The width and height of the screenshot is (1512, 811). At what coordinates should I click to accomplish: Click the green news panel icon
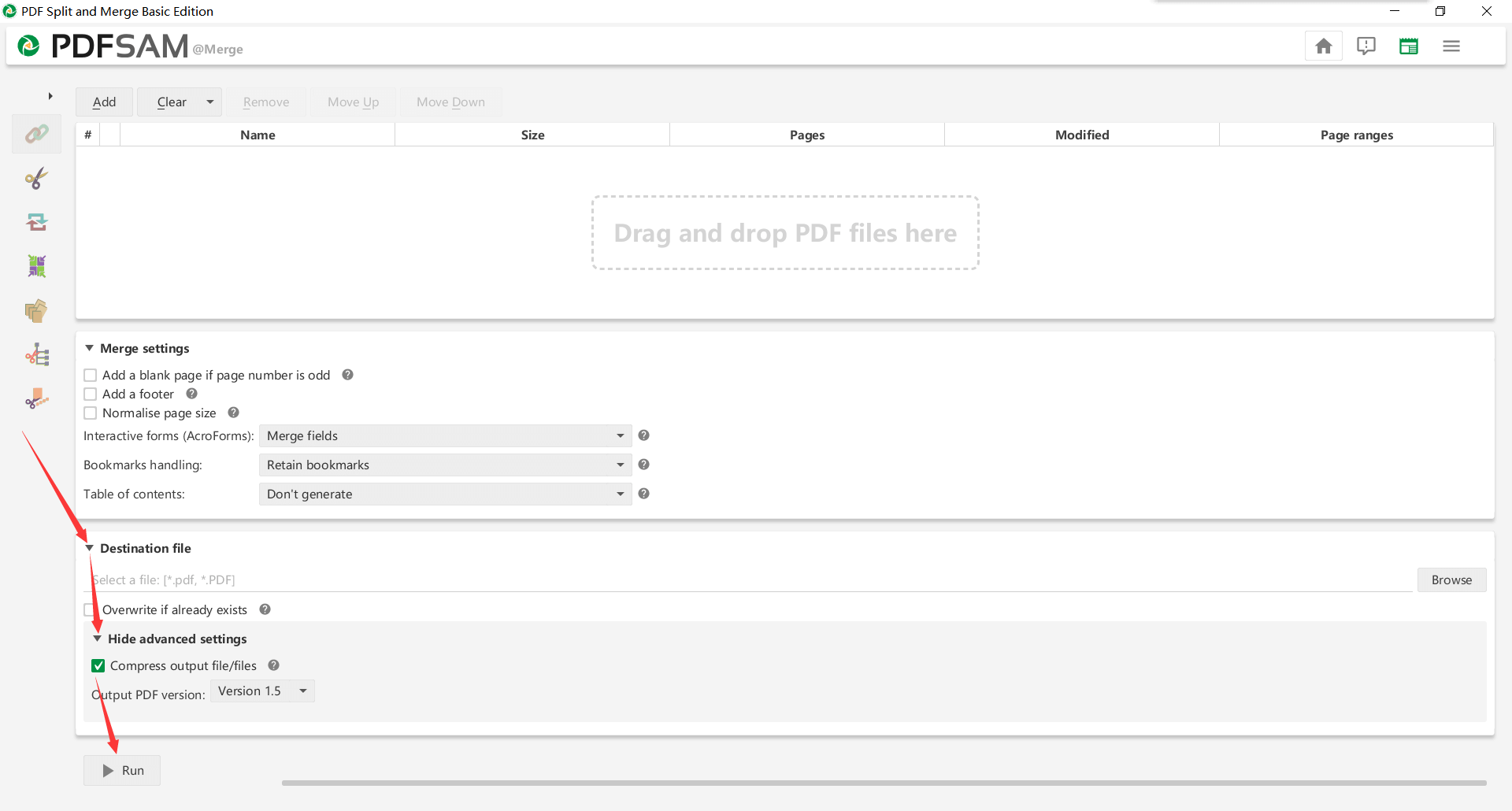tap(1408, 46)
